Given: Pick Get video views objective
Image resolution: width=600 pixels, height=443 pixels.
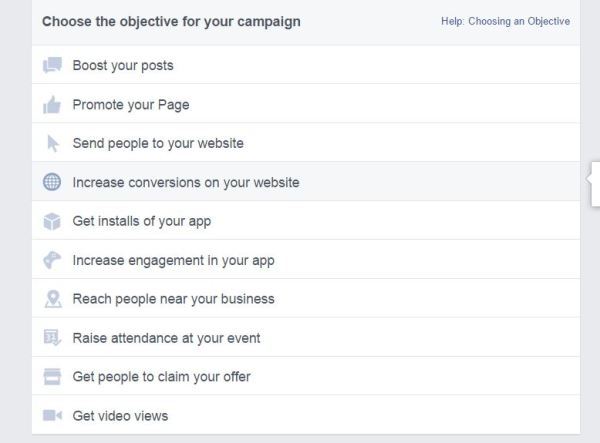Looking at the screenshot, I should [x=120, y=416].
